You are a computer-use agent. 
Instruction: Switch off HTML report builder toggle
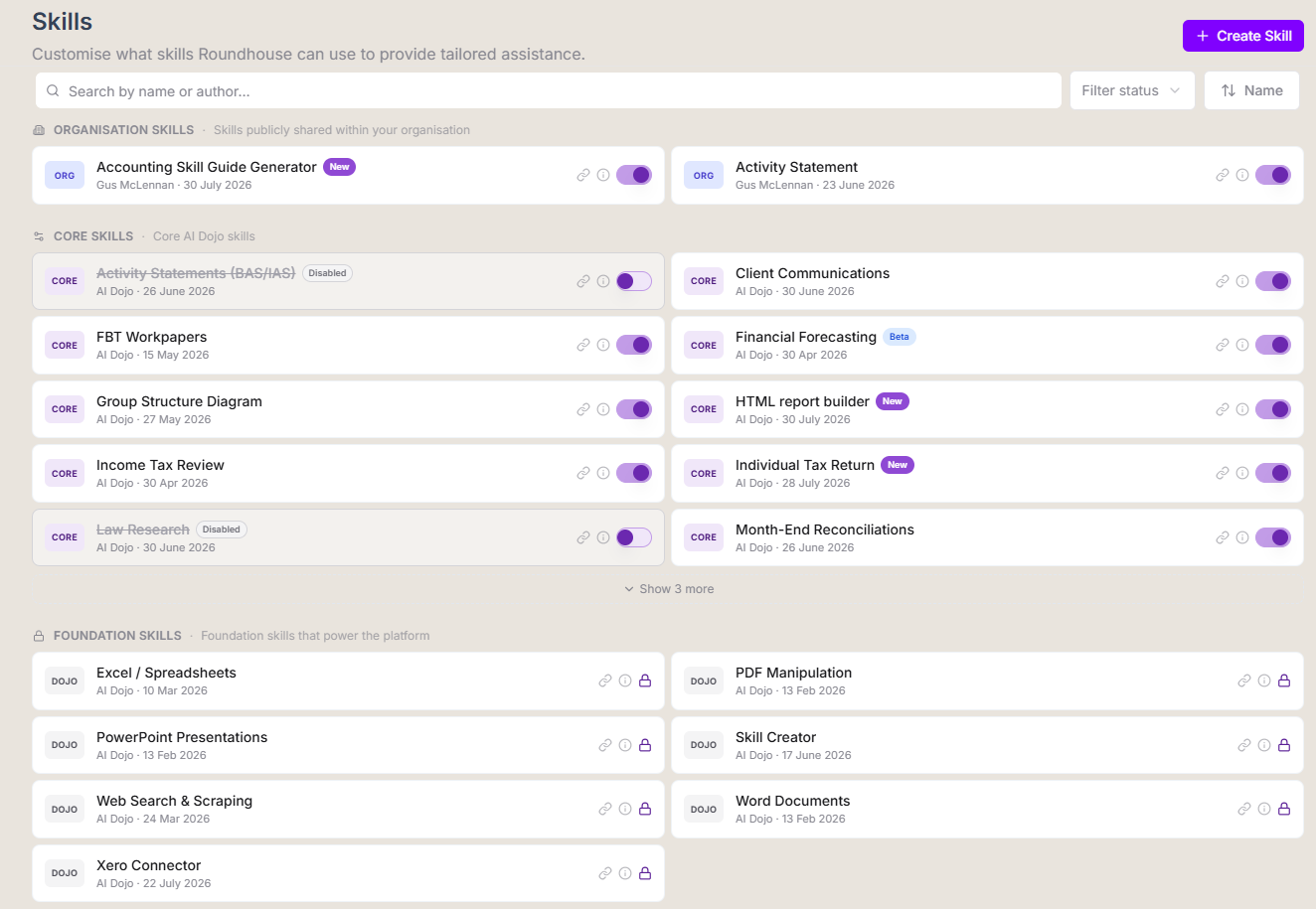pos(1273,409)
